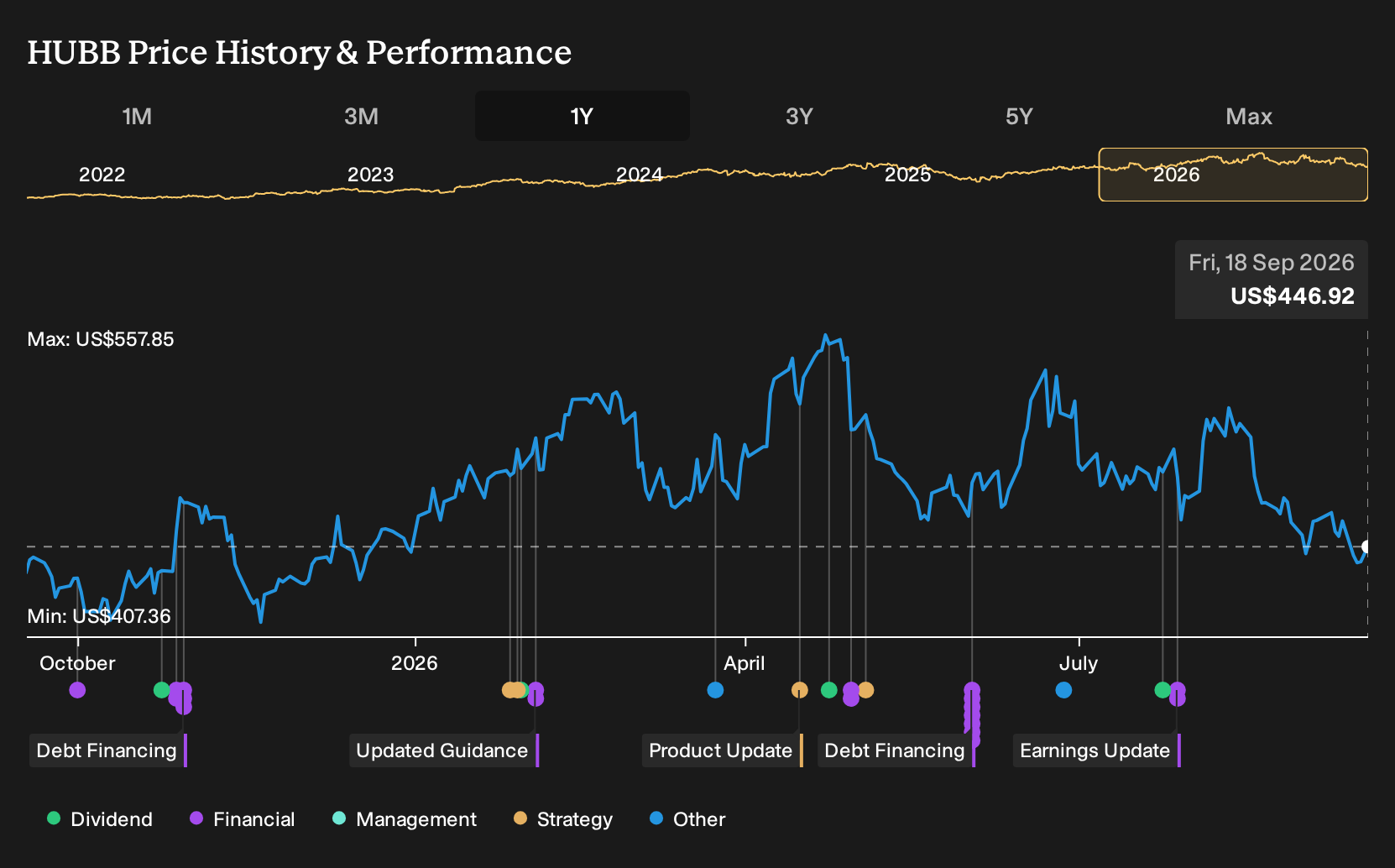This screenshot has width=1395, height=868.
Task: Click the highlighted 2026 range selector window
Action: 1233,175
